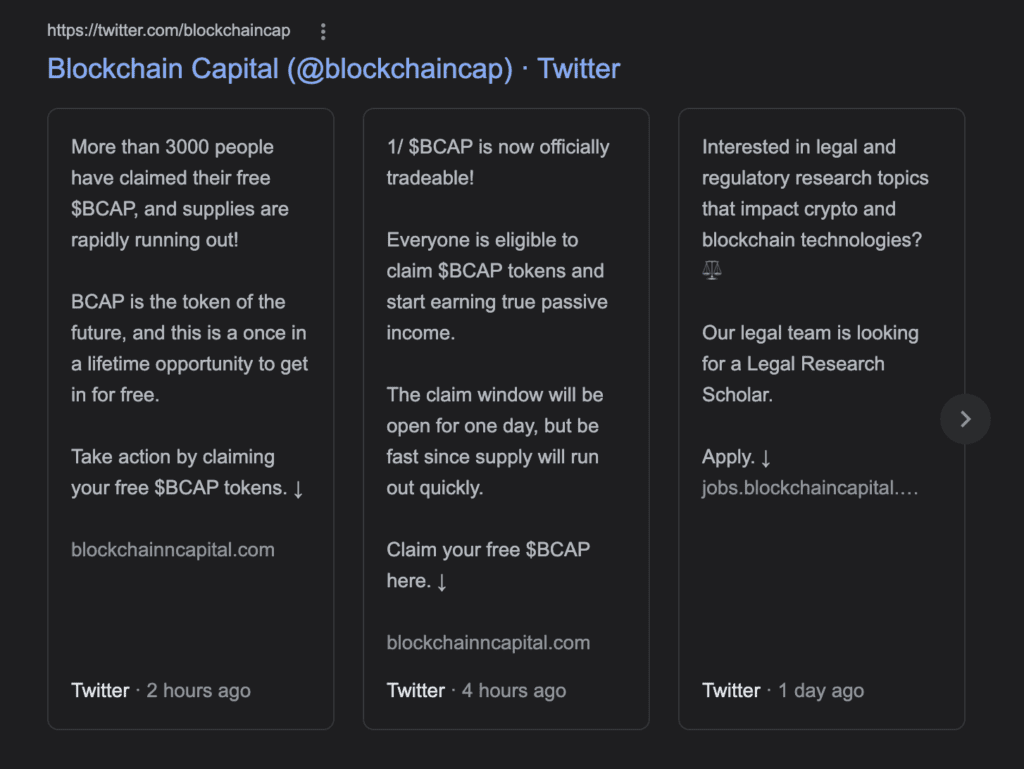
Task: Click the twitter.com/blockchaincap URL text
Action: (168, 31)
